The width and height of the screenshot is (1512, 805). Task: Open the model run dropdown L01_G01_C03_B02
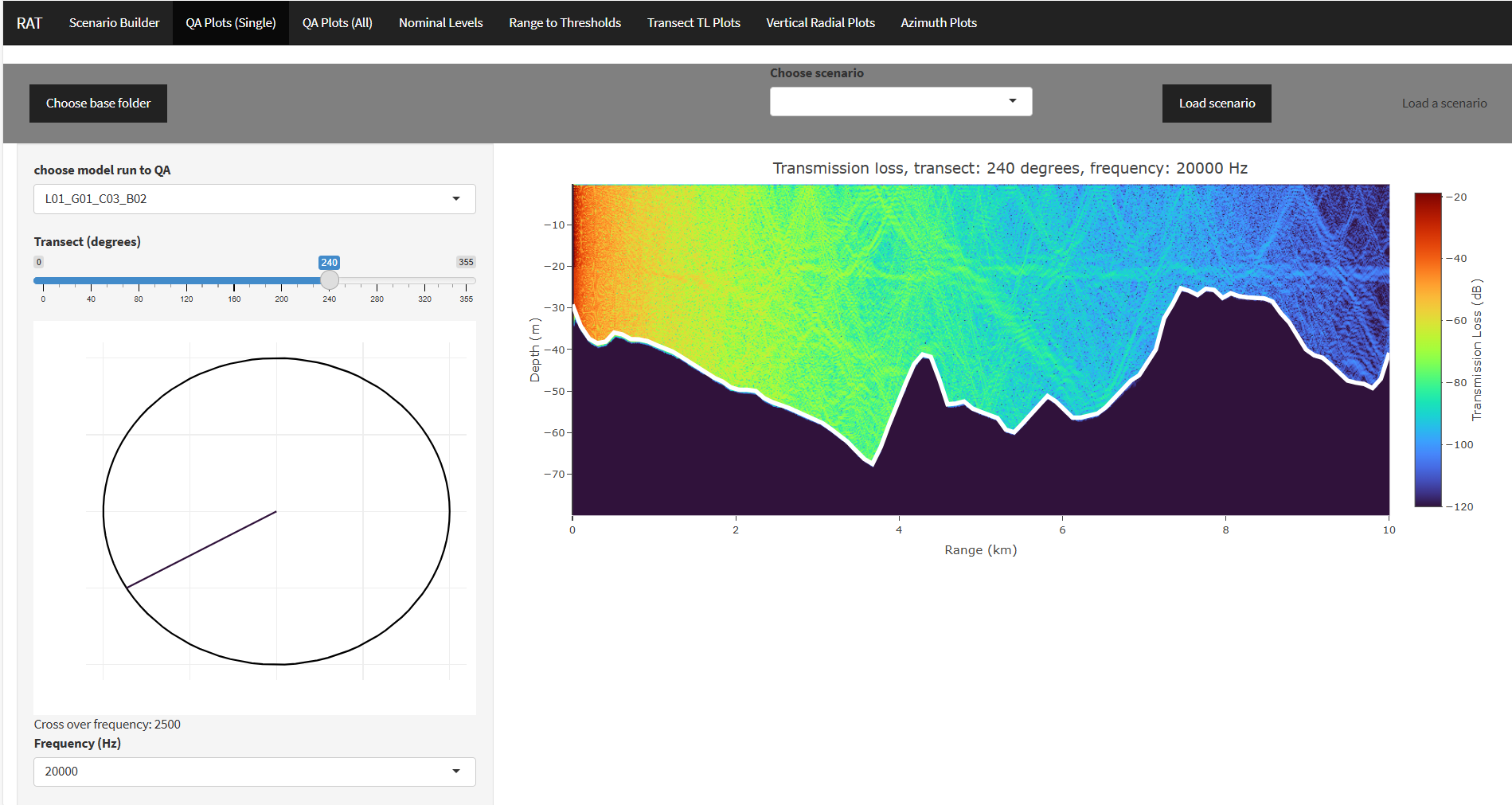click(x=255, y=199)
